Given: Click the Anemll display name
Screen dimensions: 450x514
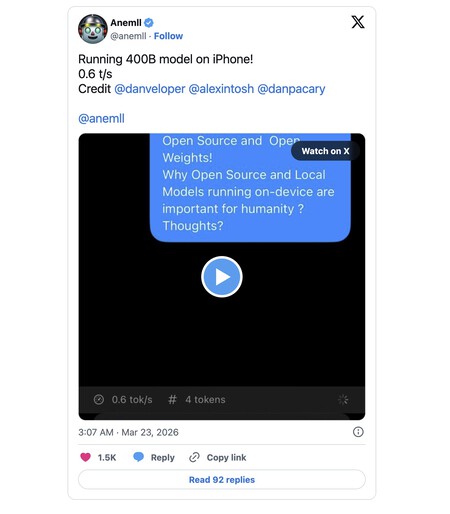Looking at the screenshot, I should [x=126, y=23].
